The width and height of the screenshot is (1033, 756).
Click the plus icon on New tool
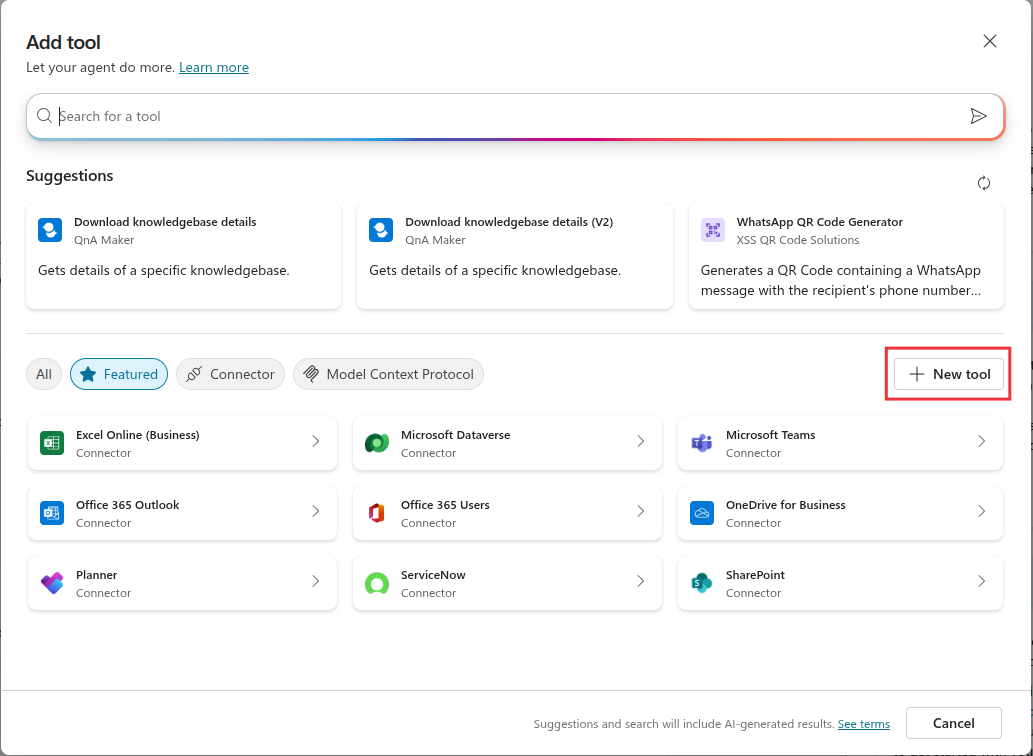[x=916, y=374]
